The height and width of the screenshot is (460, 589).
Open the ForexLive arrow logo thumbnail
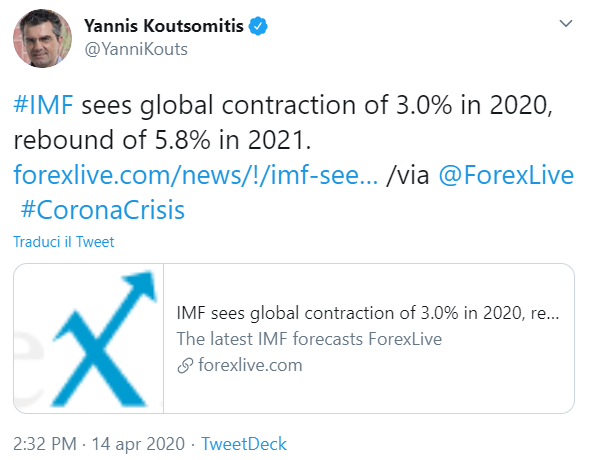click(x=89, y=338)
